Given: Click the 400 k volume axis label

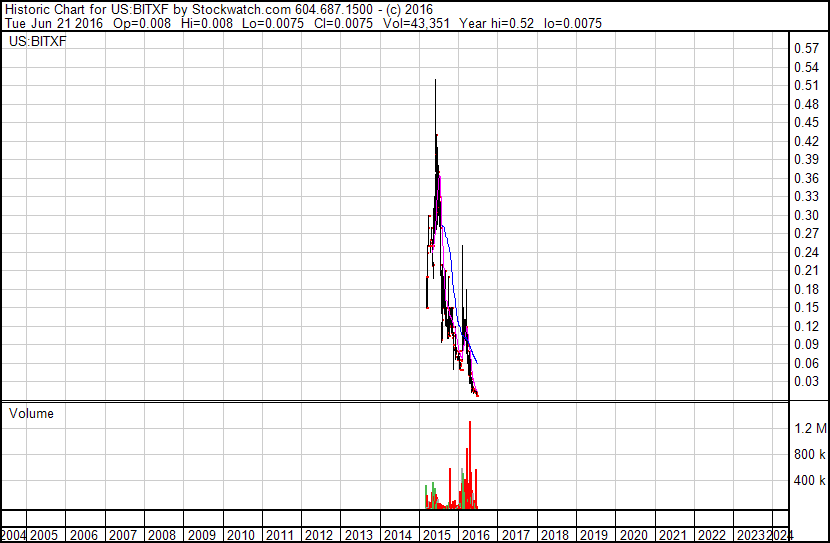Looking at the screenshot, I should click(x=810, y=481).
